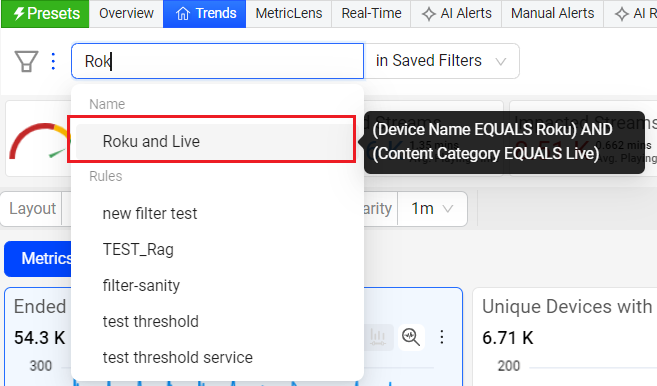Click the Layout button

[33, 209]
